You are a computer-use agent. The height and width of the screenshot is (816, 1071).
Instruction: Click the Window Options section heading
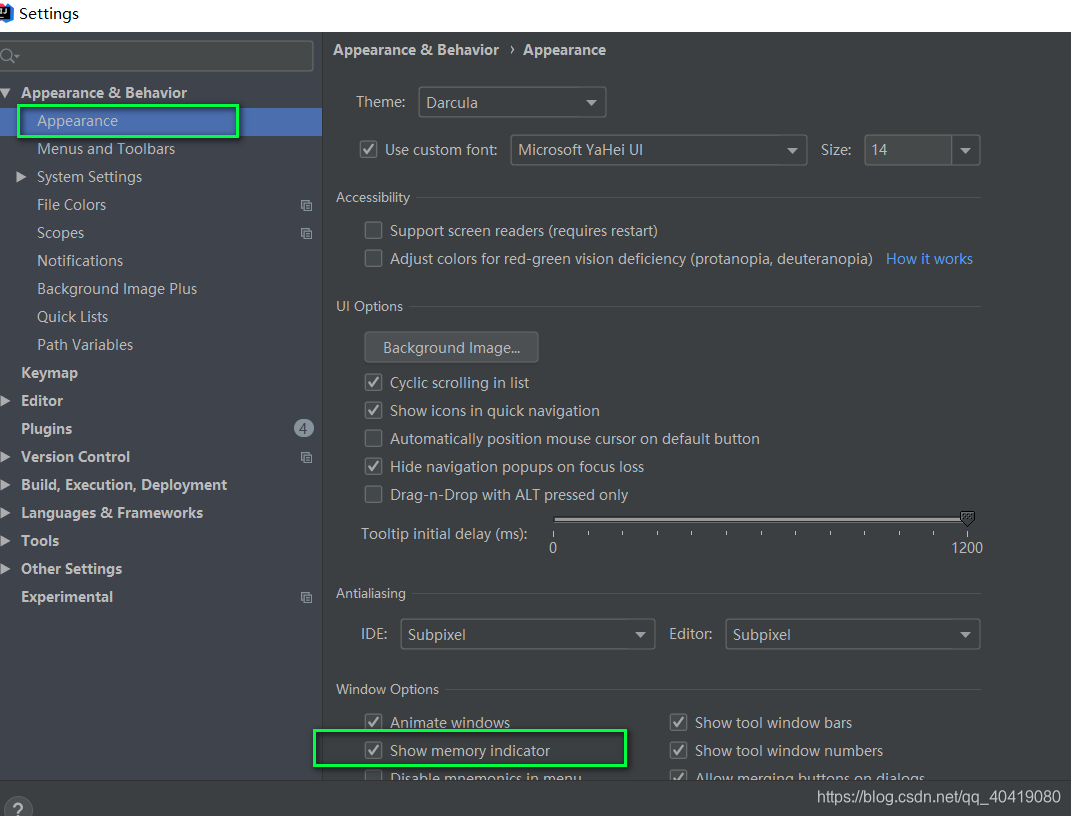[387, 690]
